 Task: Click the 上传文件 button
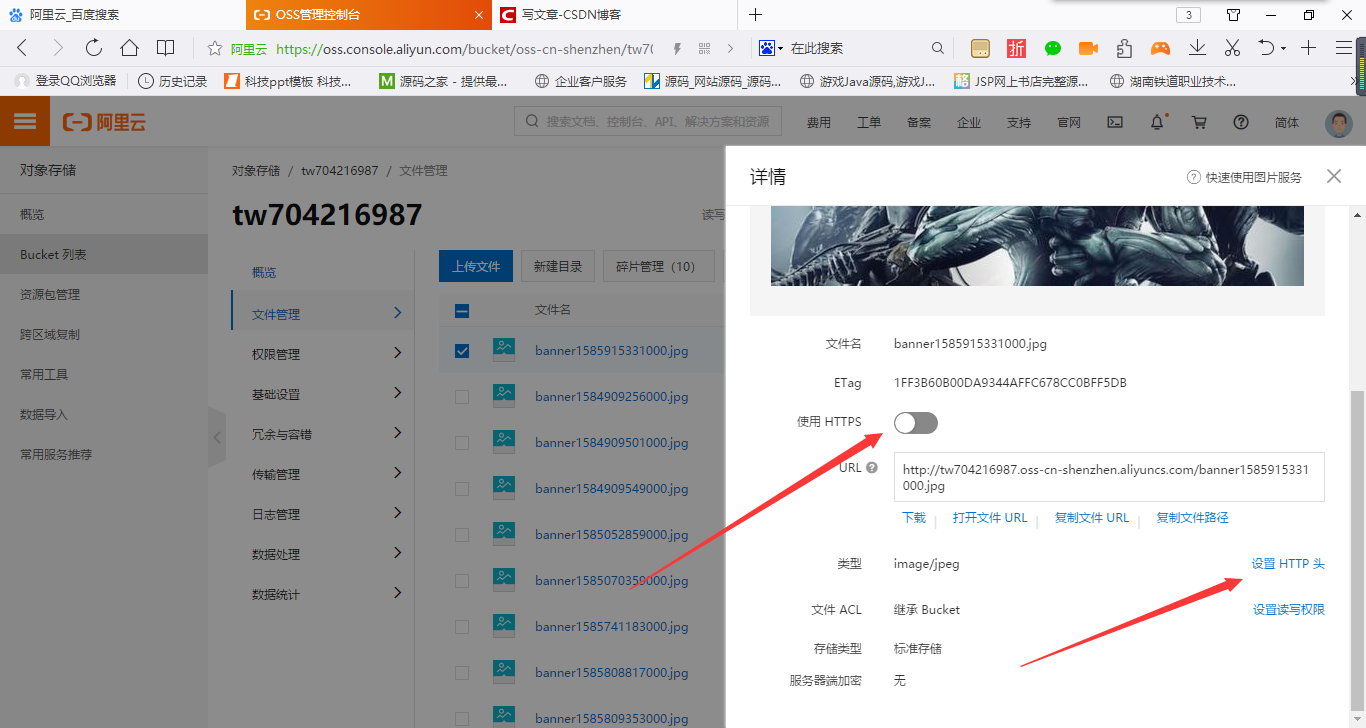(x=476, y=267)
